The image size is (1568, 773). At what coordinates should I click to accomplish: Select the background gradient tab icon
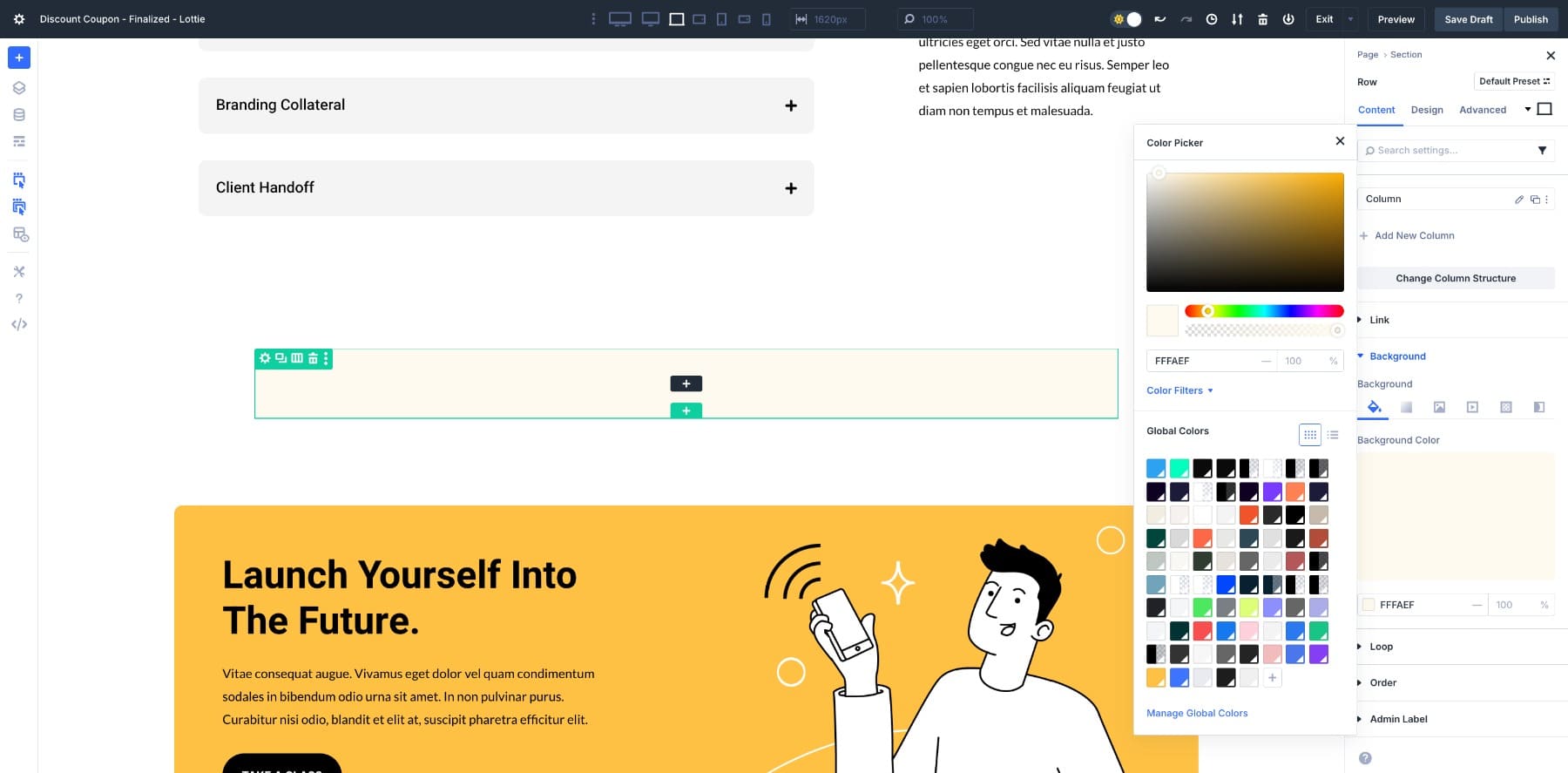pyautogui.click(x=1406, y=407)
